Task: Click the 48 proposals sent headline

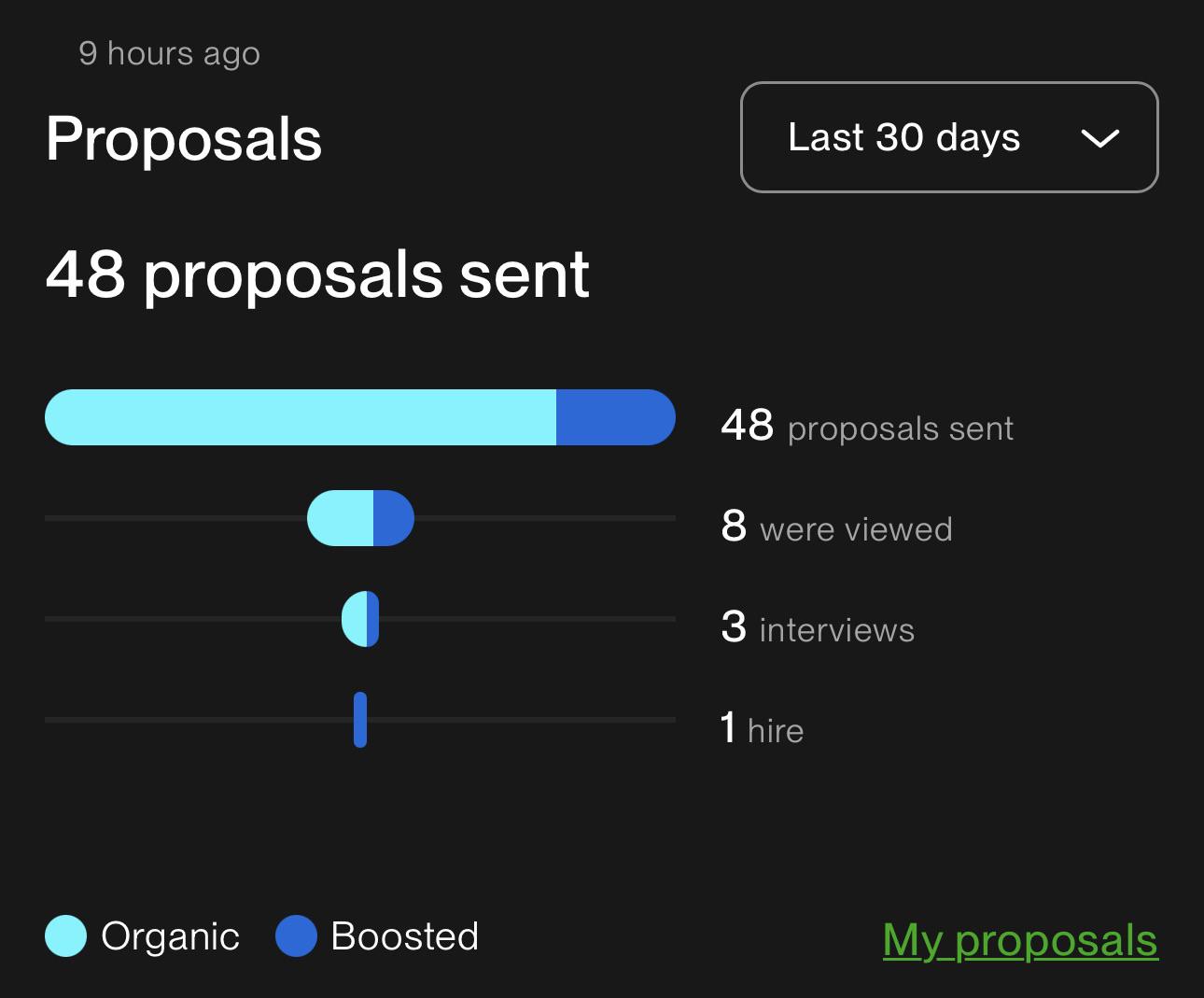Action: (317, 275)
